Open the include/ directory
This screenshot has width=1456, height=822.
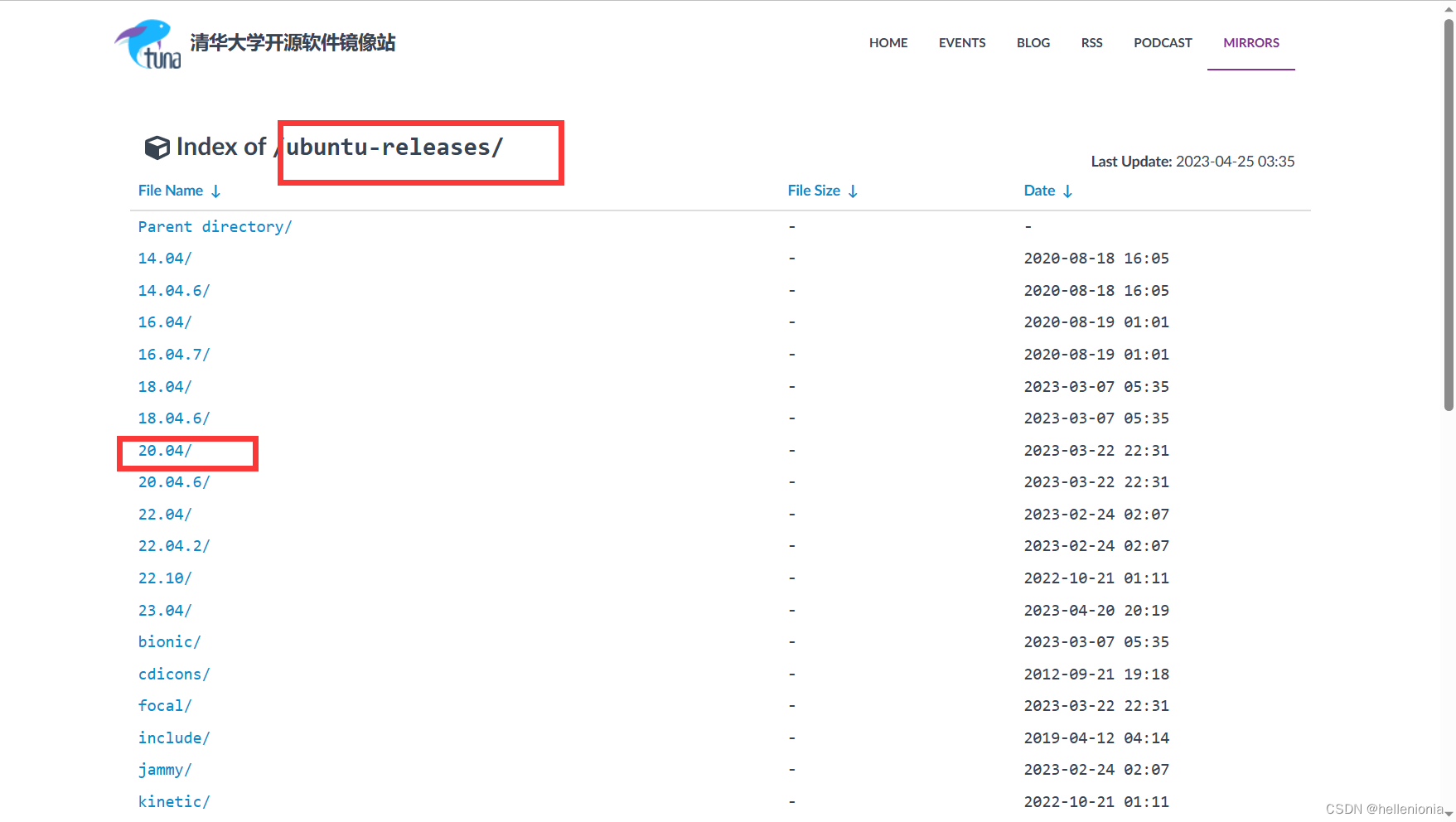coord(174,738)
